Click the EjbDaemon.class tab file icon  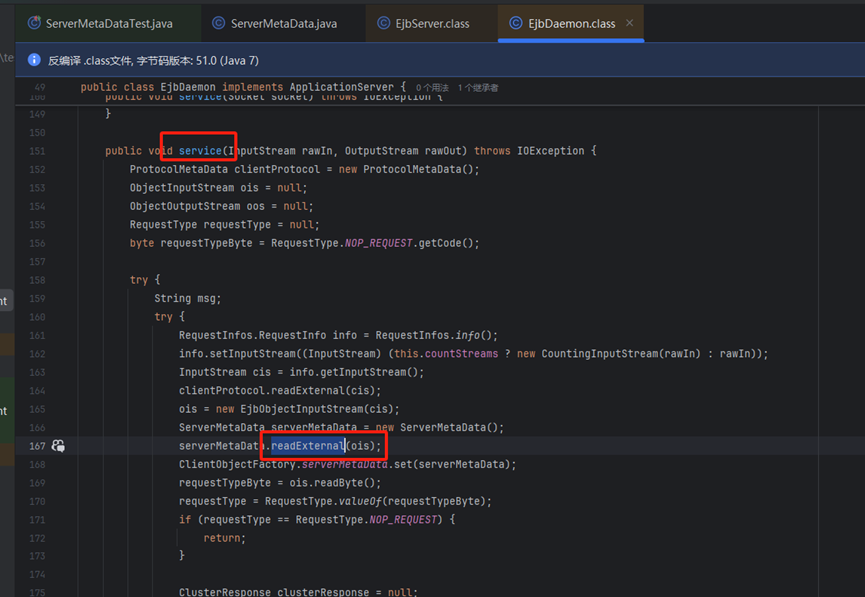(516, 22)
